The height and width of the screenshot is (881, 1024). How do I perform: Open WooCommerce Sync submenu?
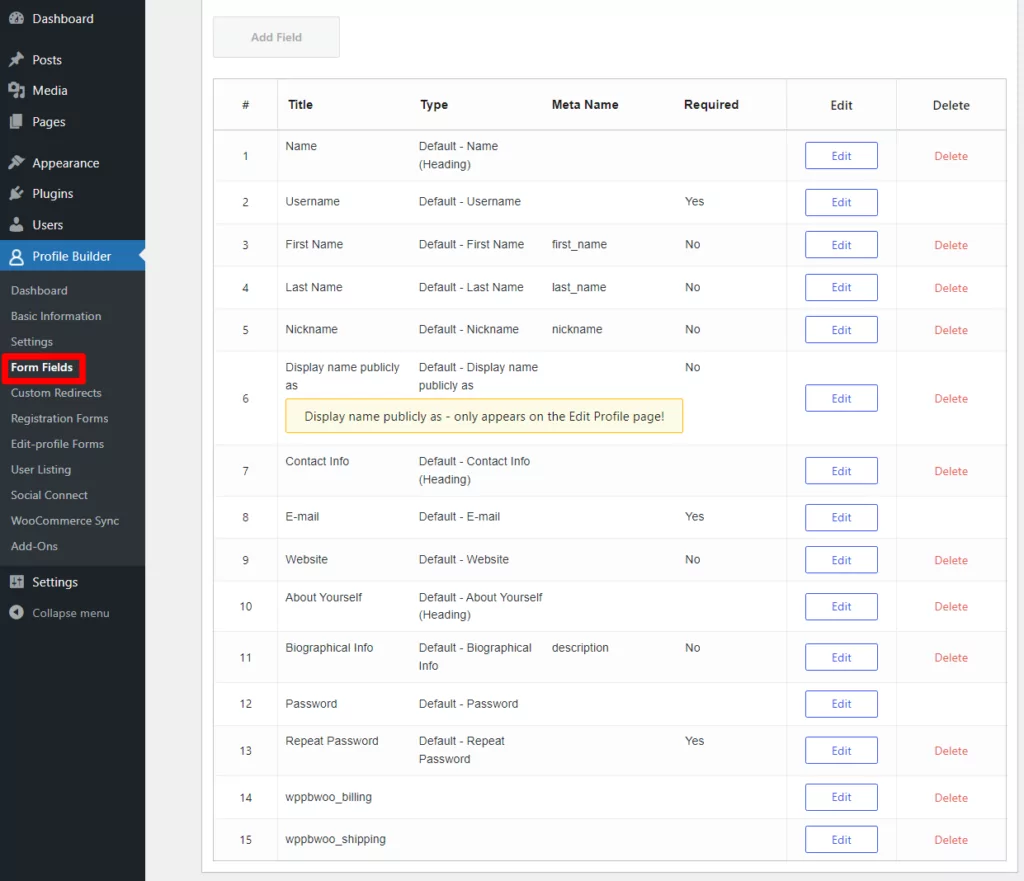click(65, 521)
